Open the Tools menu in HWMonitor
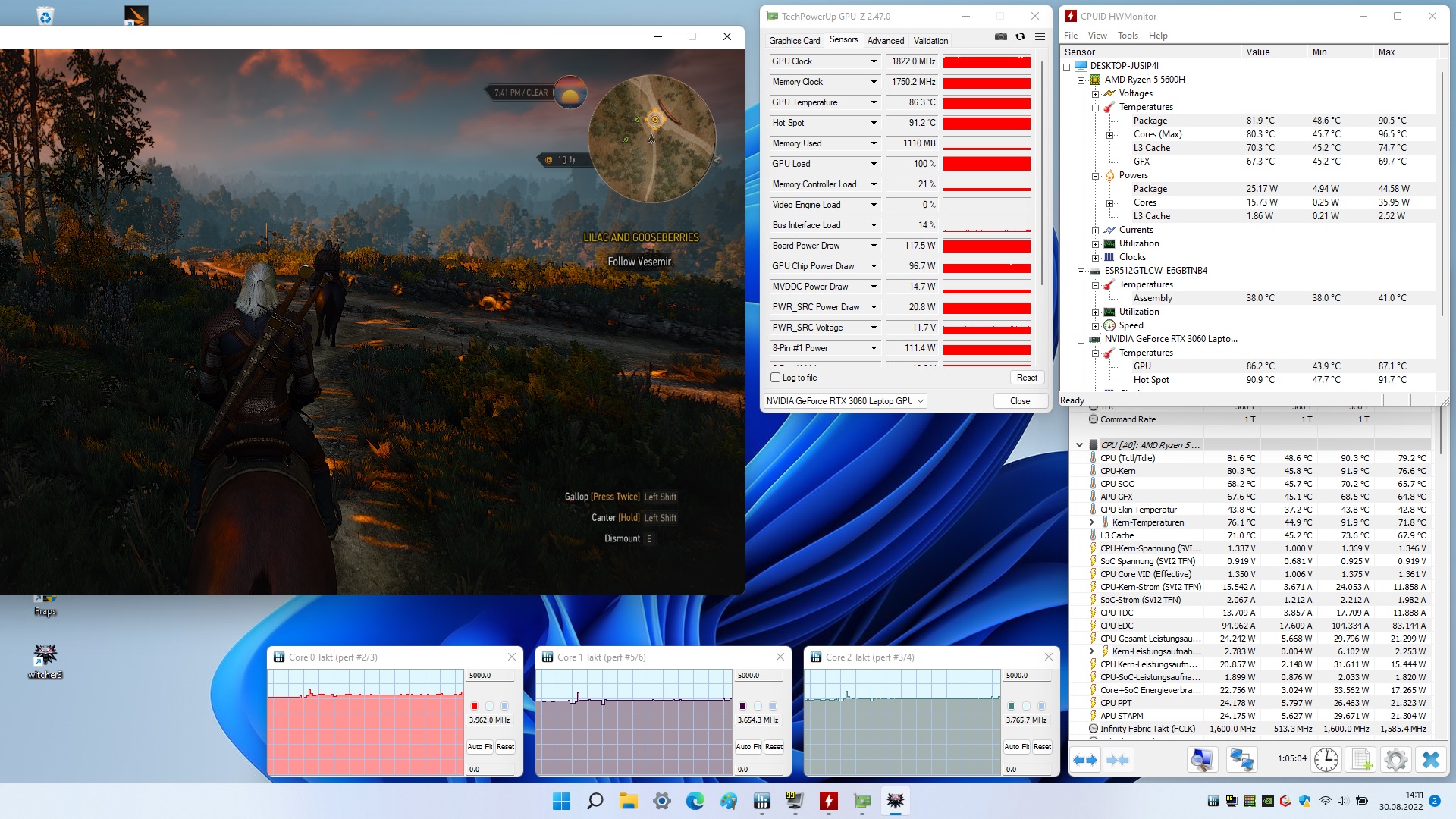Image resolution: width=1456 pixels, height=819 pixels. click(1128, 36)
